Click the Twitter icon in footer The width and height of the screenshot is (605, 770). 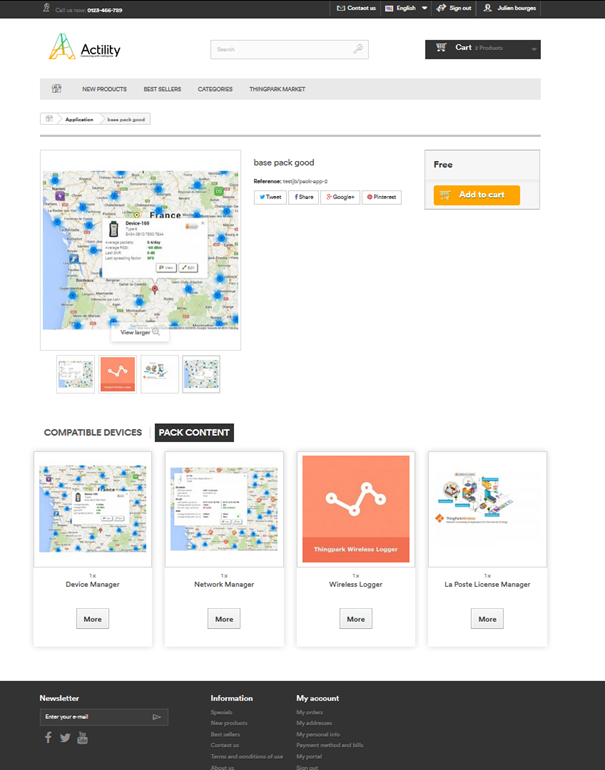click(65, 738)
